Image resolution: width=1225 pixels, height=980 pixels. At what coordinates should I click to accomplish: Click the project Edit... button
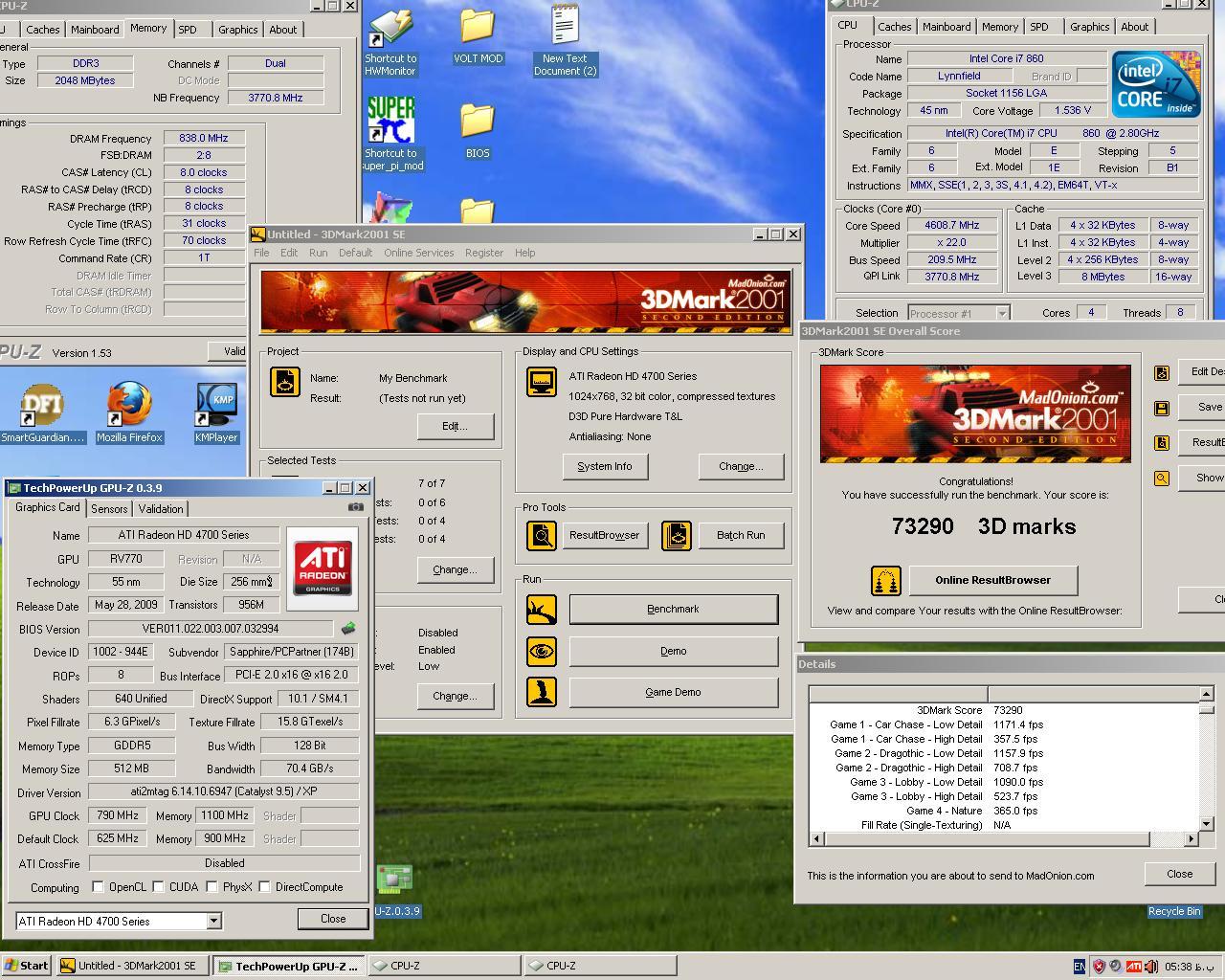[x=455, y=426]
